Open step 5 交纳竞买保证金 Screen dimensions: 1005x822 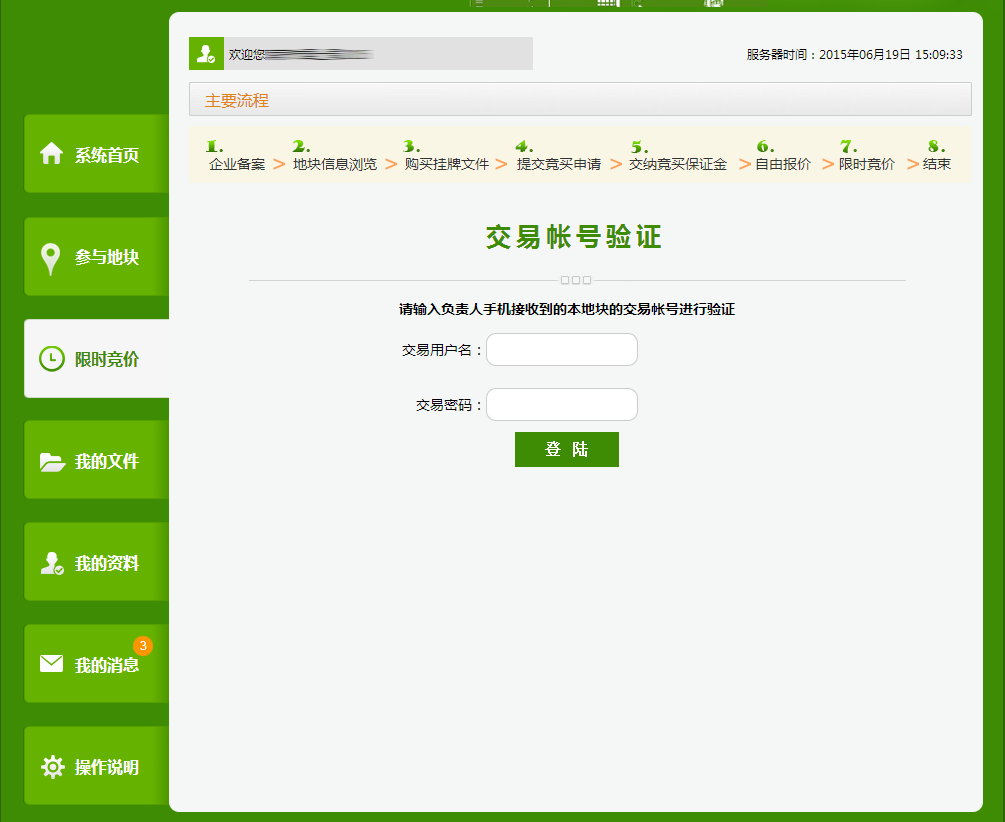[x=677, y=164]
